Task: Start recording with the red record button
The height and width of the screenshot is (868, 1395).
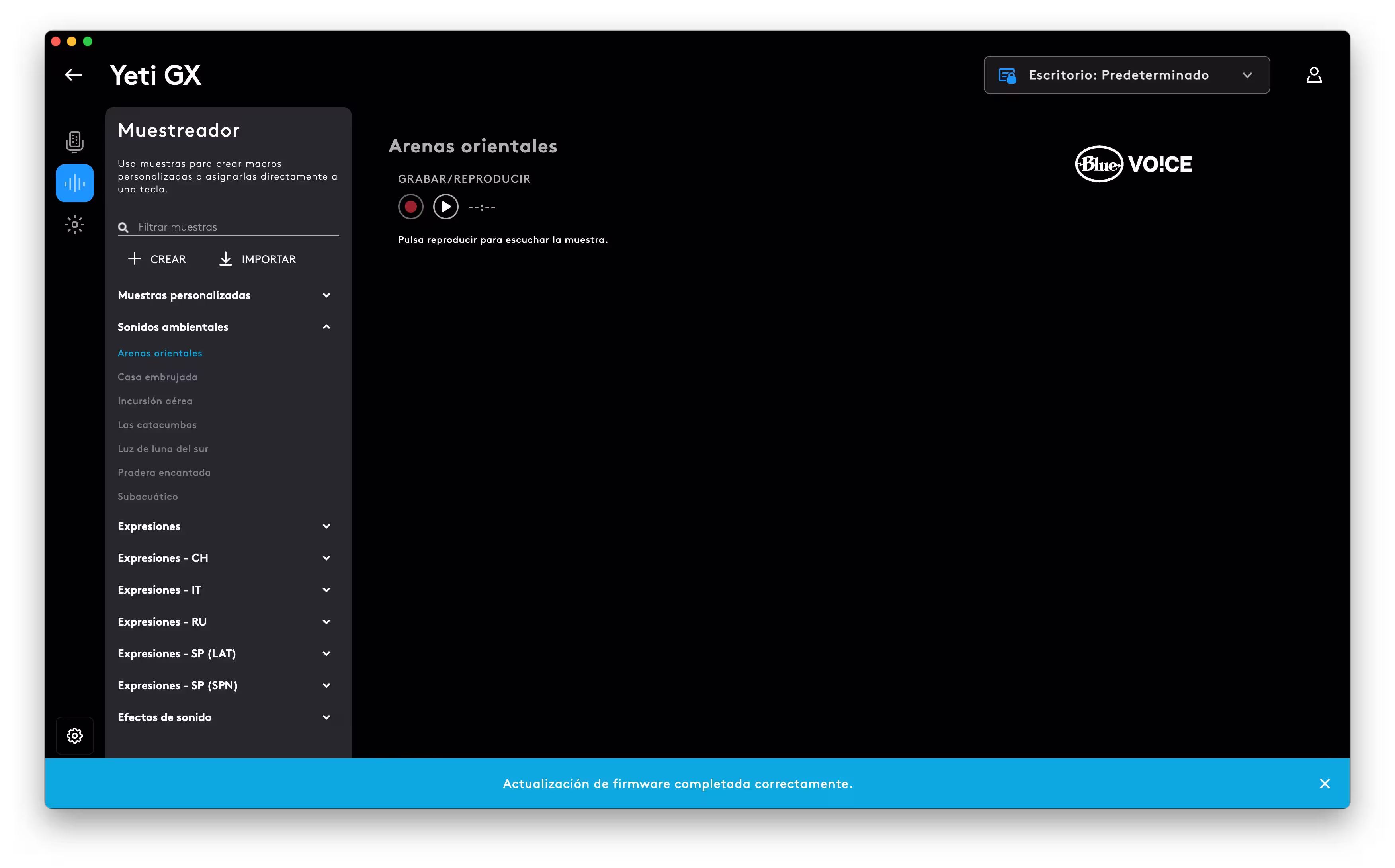Action: coord(410,207)
